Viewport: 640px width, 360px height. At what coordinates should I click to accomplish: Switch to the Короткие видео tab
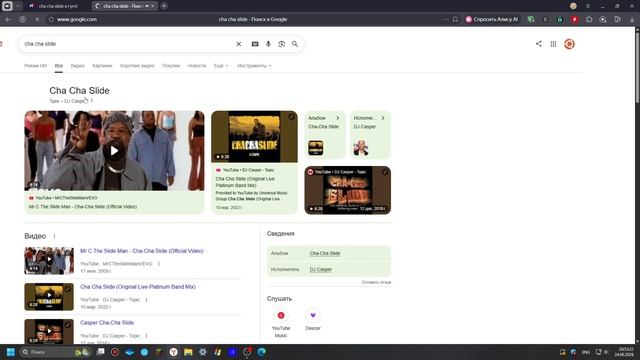[x=137, y=66]
